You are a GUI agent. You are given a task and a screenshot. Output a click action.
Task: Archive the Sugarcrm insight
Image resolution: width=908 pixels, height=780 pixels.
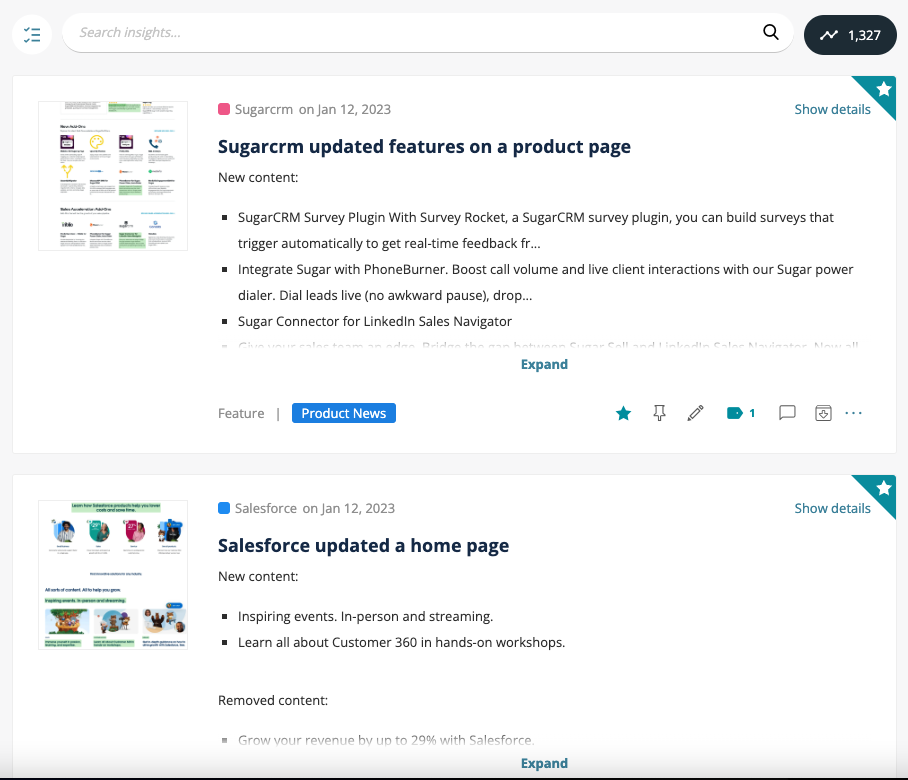pyautogui.click(x=823, y=413)
